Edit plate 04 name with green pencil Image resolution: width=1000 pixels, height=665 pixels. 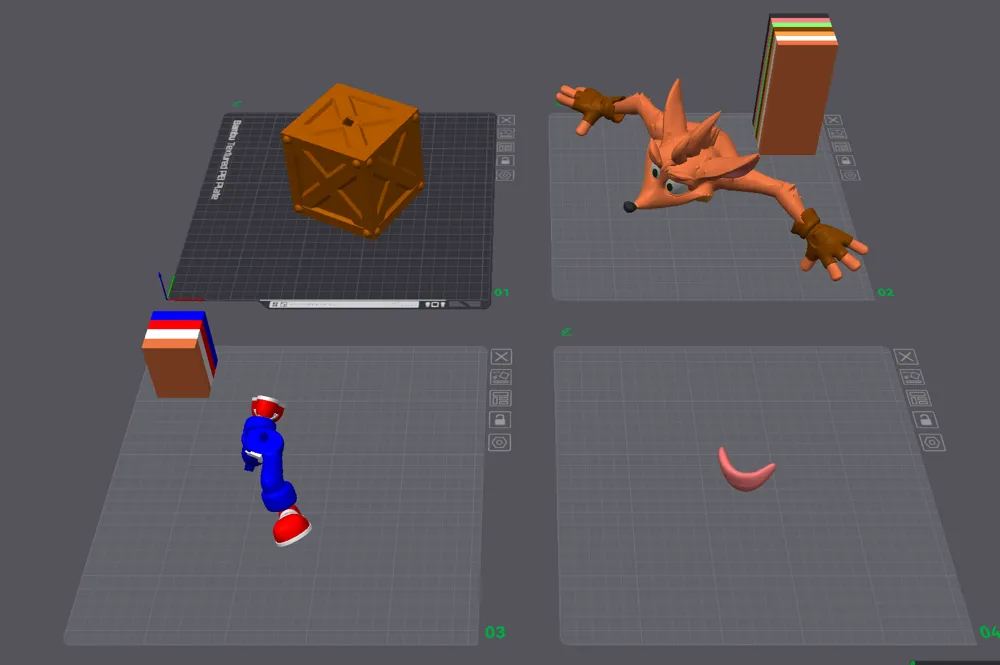[566, 332]
